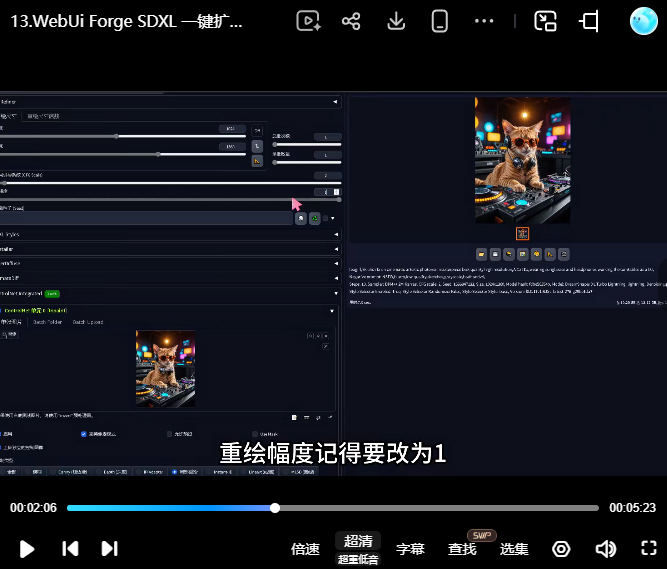
Task: Toggle the 允许预览 allow preview checkbox
Action: pos(169,434)
